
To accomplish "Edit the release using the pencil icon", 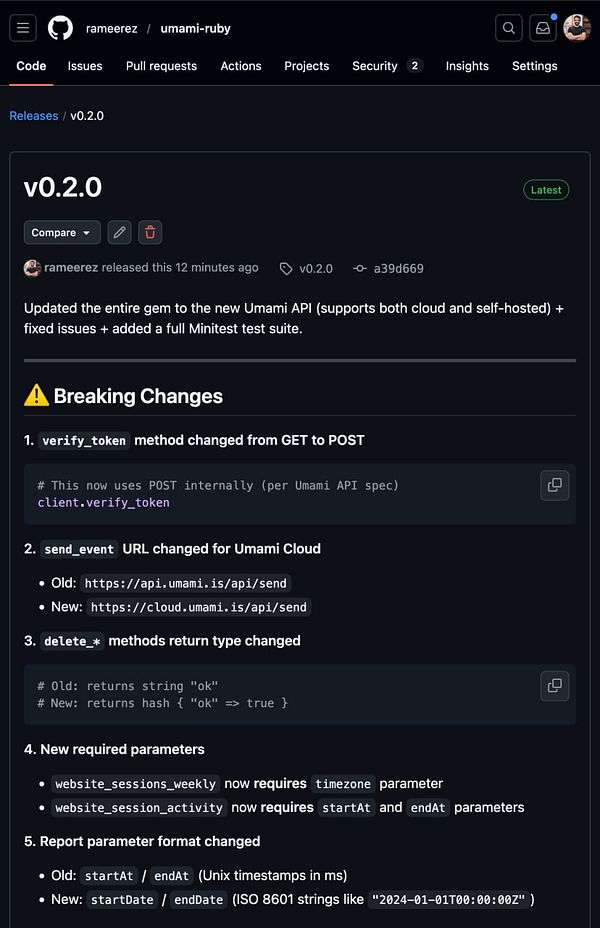I will click(x=119, y=232).
